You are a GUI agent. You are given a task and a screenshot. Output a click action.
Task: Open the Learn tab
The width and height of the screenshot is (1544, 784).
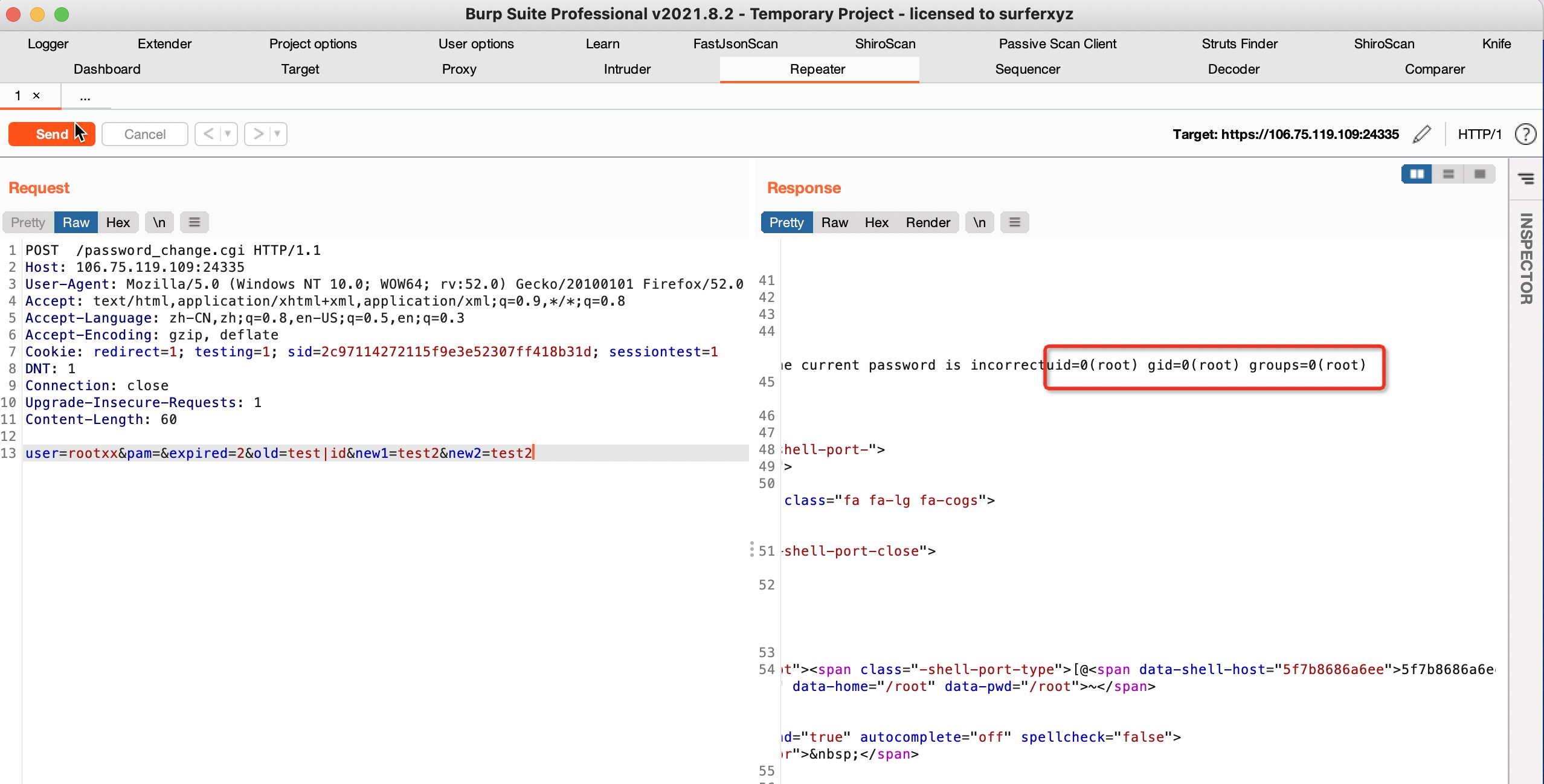click(x=602, y=43)
